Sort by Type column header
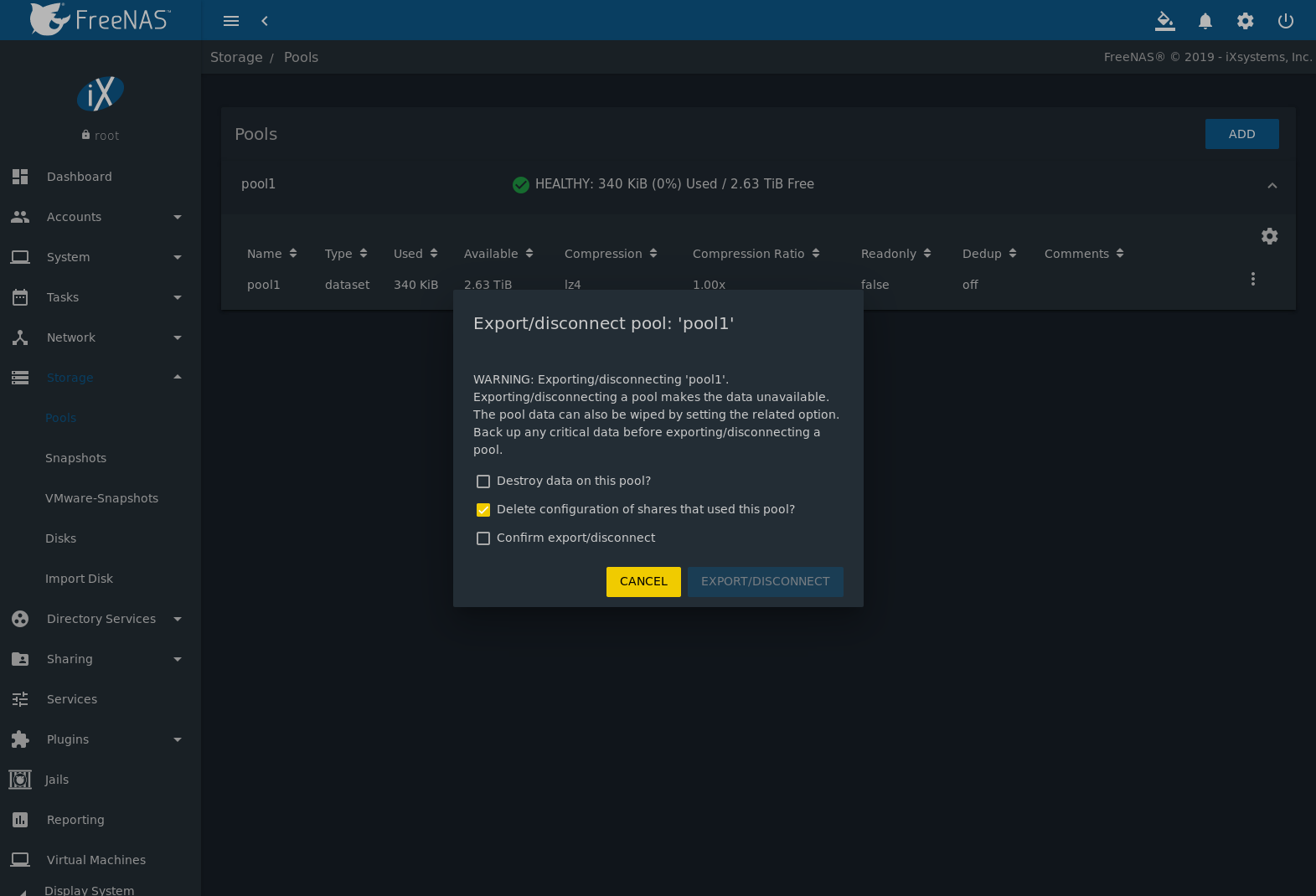 (x=347, y=254)
